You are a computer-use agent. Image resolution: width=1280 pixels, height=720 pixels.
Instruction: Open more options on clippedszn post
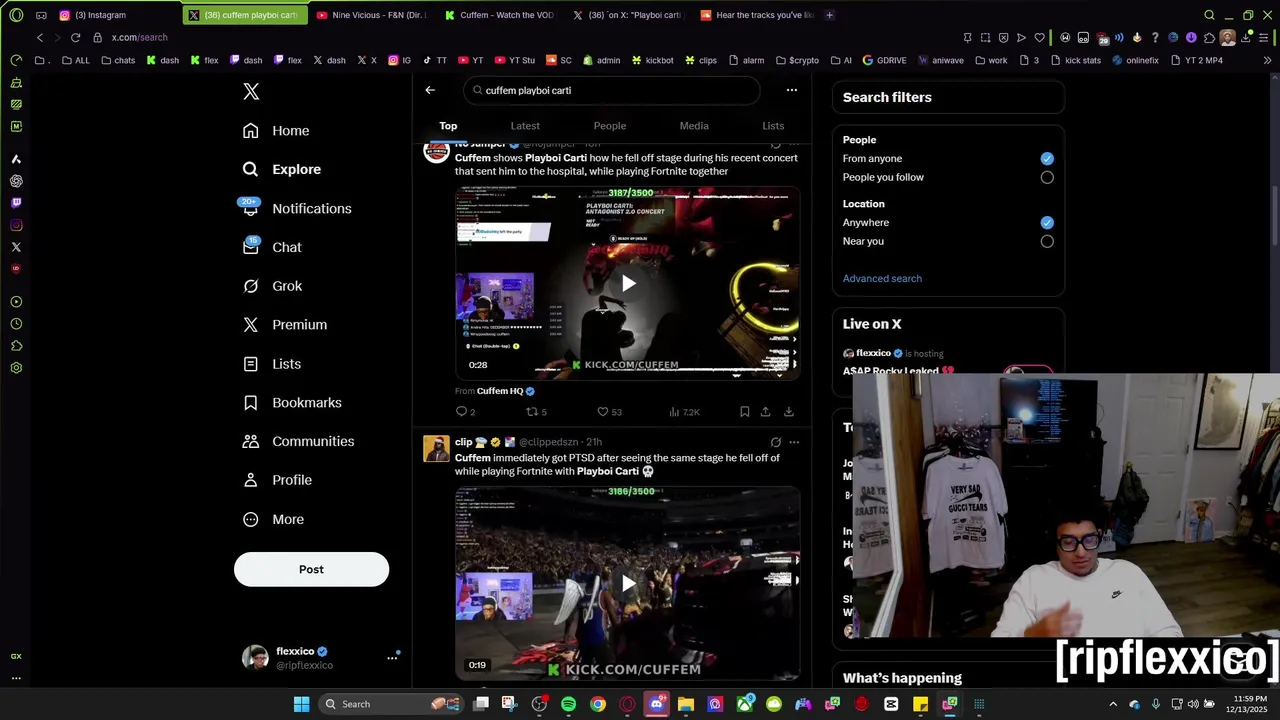(794, 442)
